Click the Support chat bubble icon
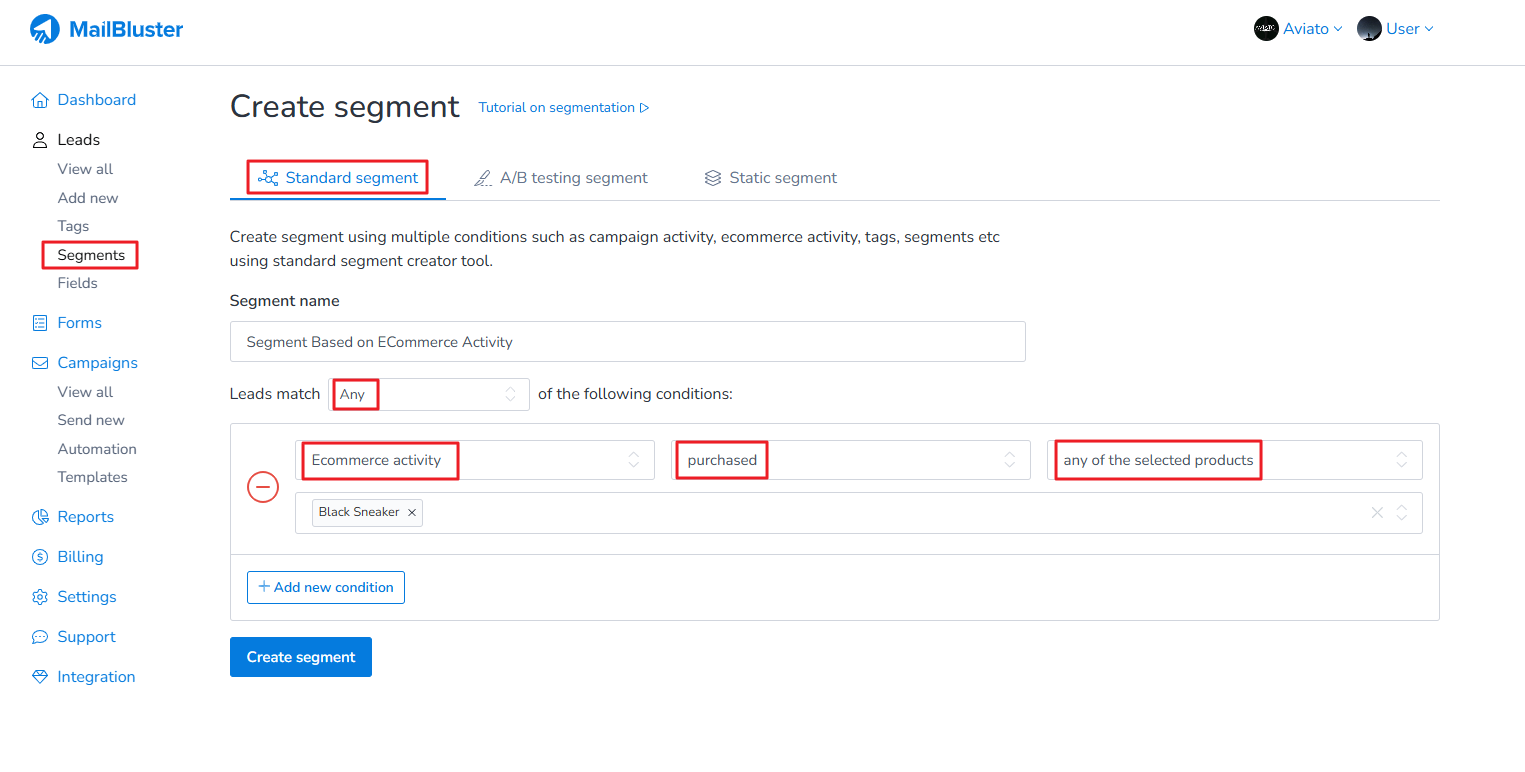The width and height of the screenshot is (1525, 772). (x=40, y=637)
